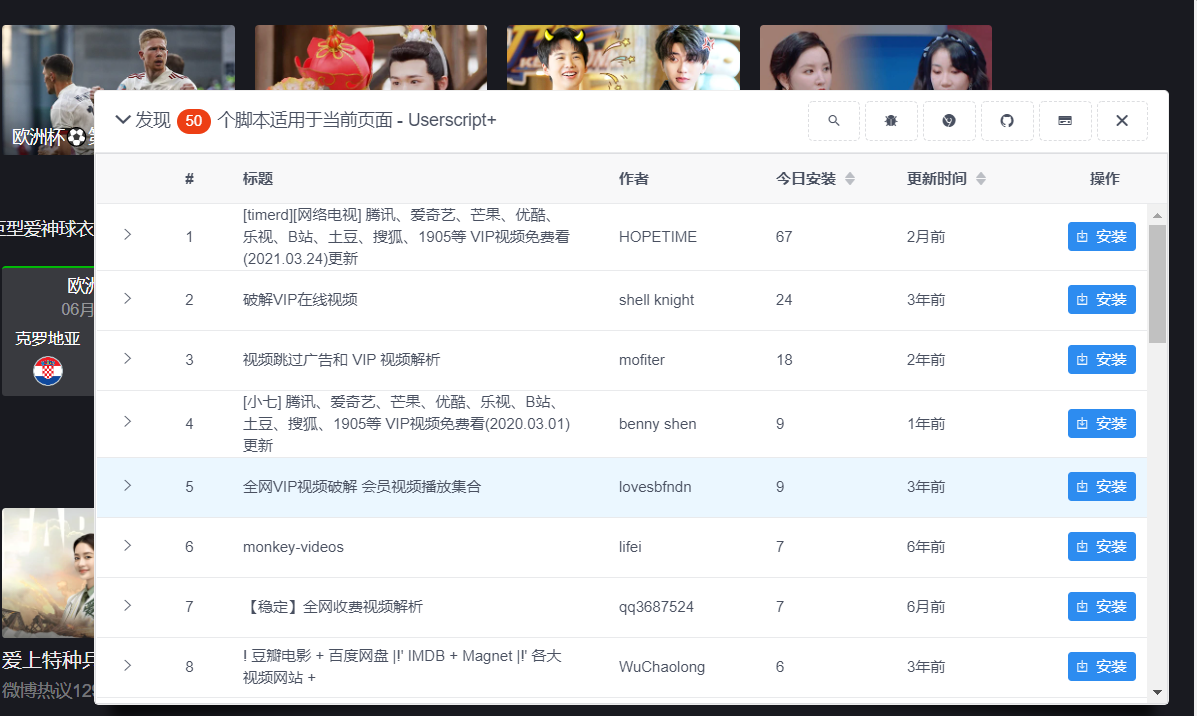
Task: Click the circular browser icon in header
Action: tap(949, 121)
